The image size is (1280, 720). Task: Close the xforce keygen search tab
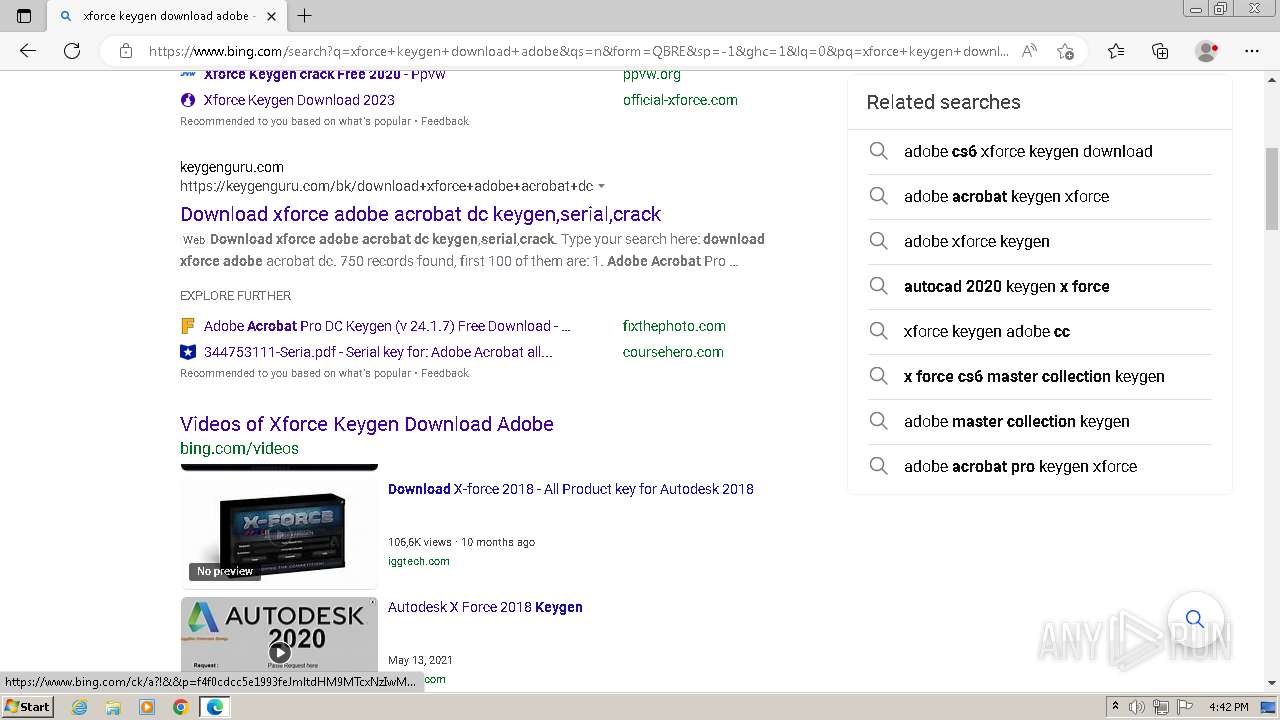[271, 16]
